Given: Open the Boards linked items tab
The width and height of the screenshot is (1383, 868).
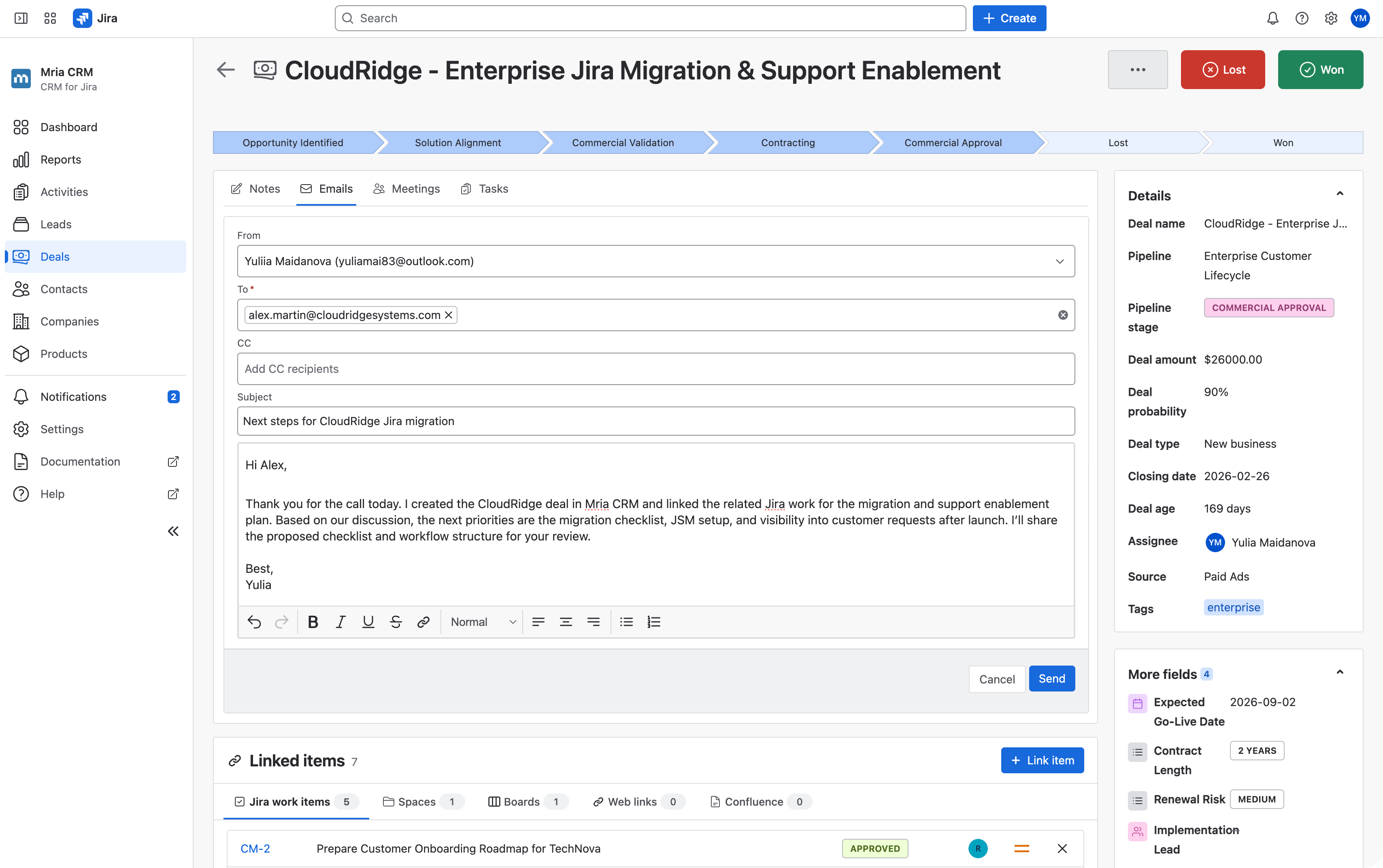Looking at the screenshot, I should [528, 802].
